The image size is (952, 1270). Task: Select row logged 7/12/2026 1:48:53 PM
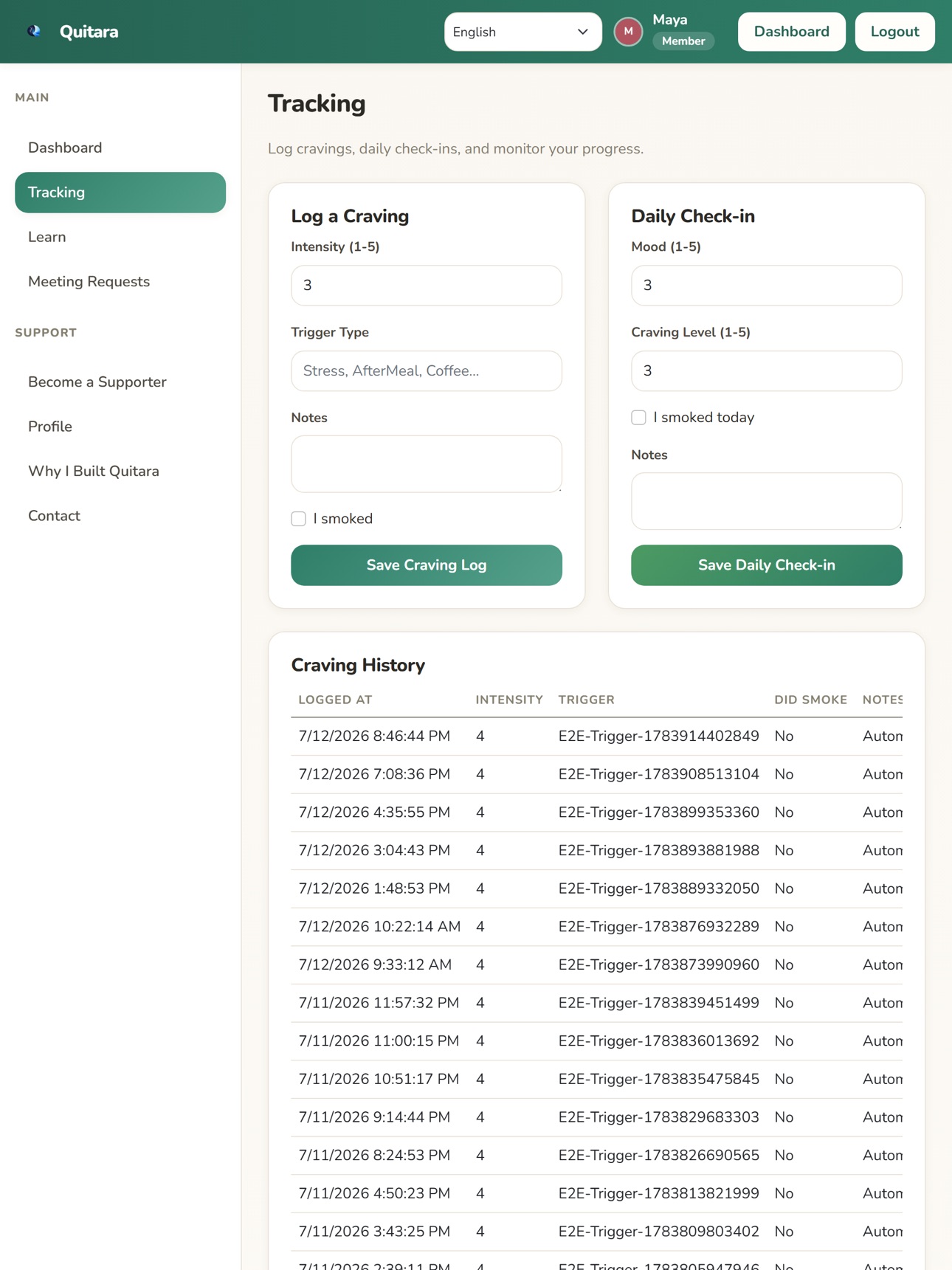596,888
